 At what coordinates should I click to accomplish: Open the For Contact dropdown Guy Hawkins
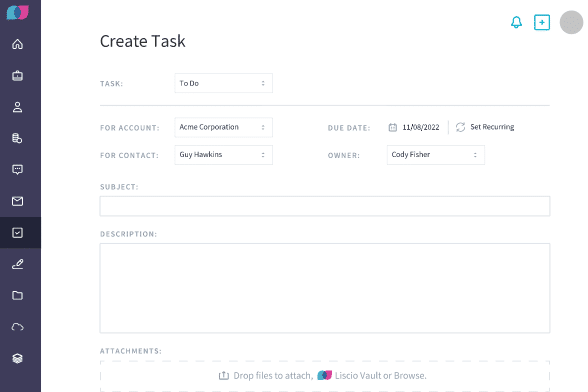tap(224, 155)
